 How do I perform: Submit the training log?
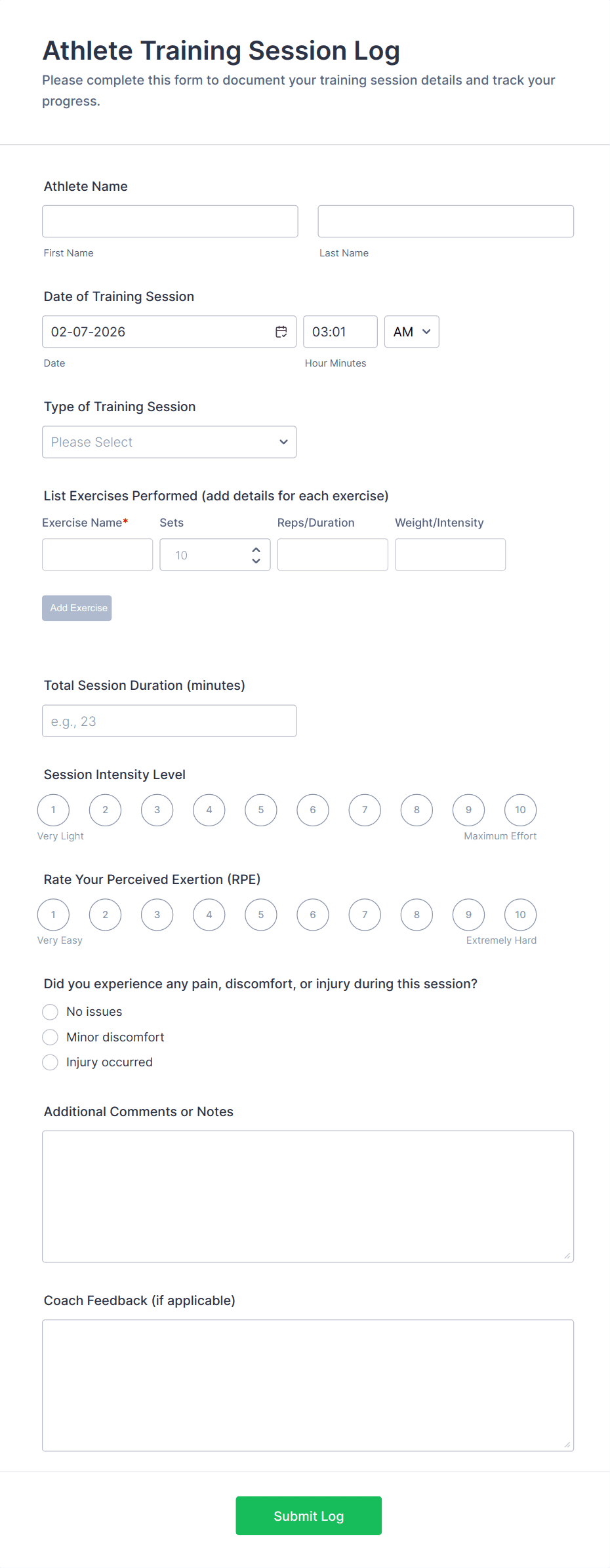click(x=308, y=1516)
